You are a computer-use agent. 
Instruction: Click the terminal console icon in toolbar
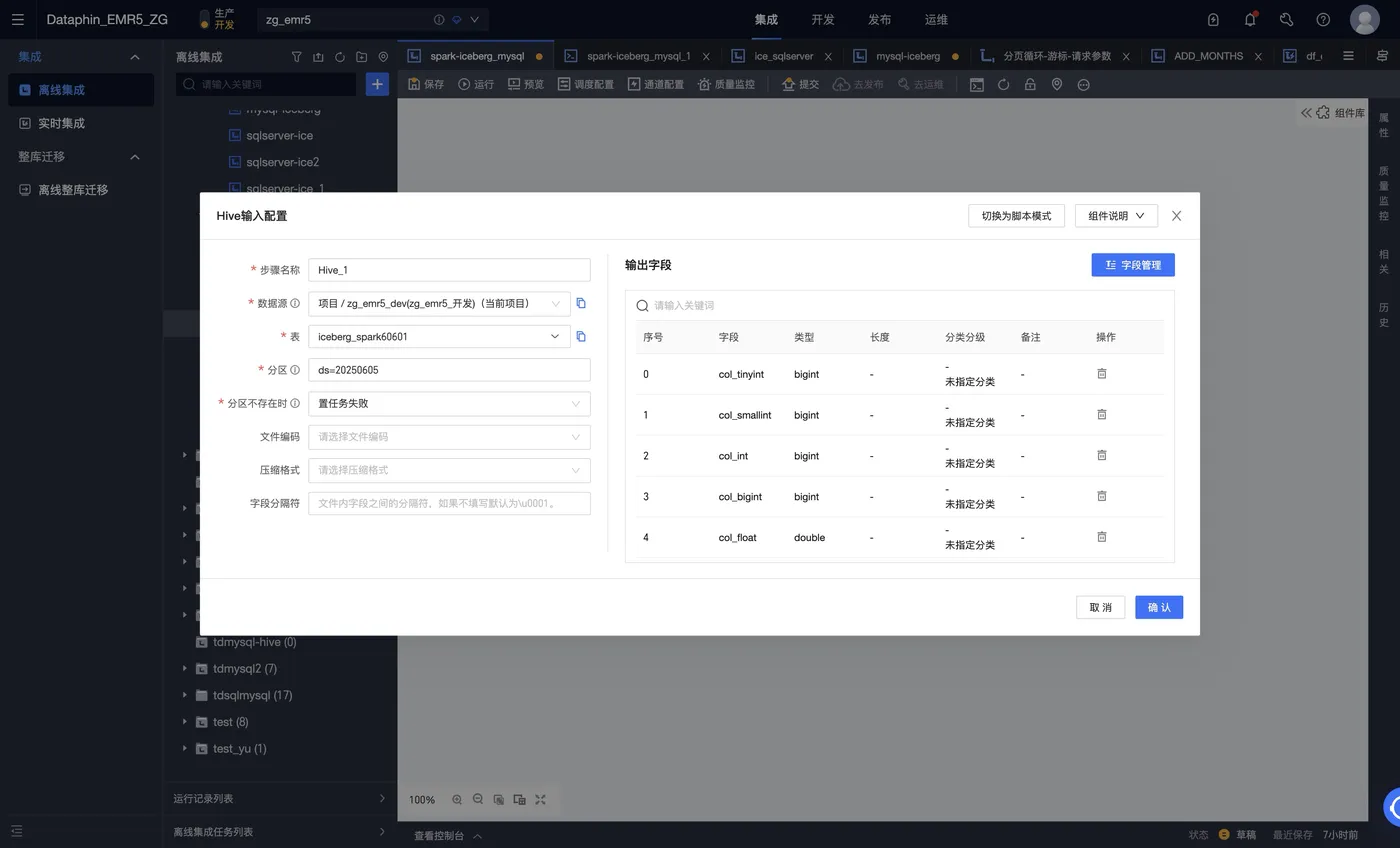click(x=977, y=85)
